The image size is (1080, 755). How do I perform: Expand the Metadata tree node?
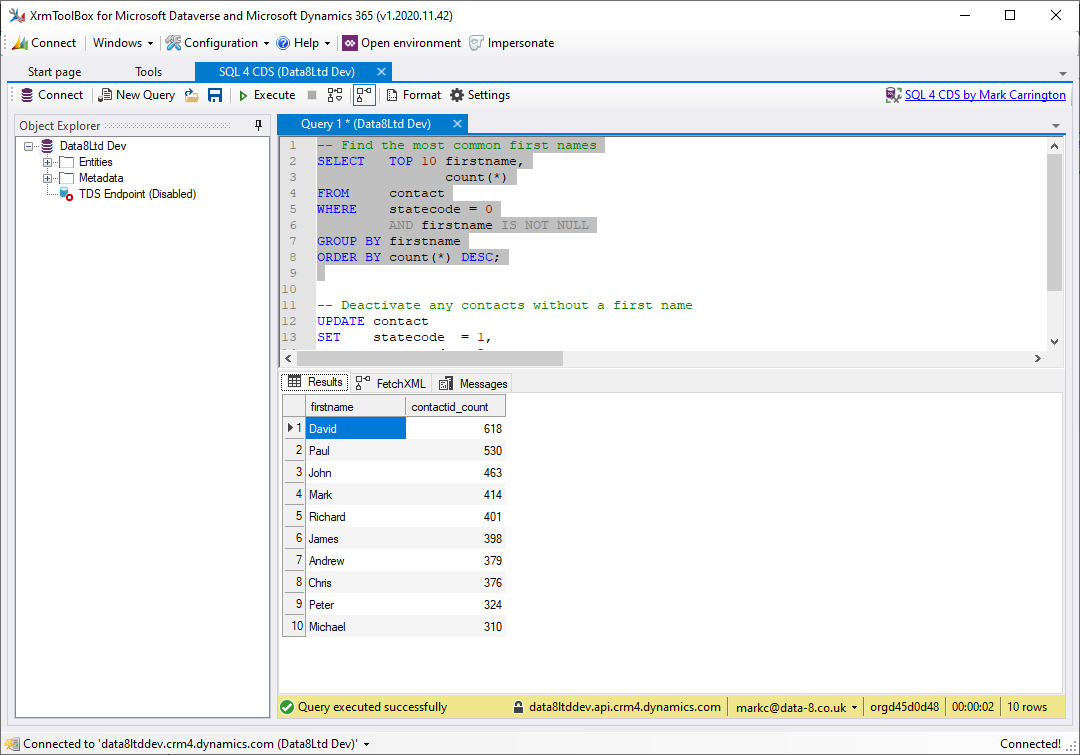pyautogui.click(x=47, y=178)
